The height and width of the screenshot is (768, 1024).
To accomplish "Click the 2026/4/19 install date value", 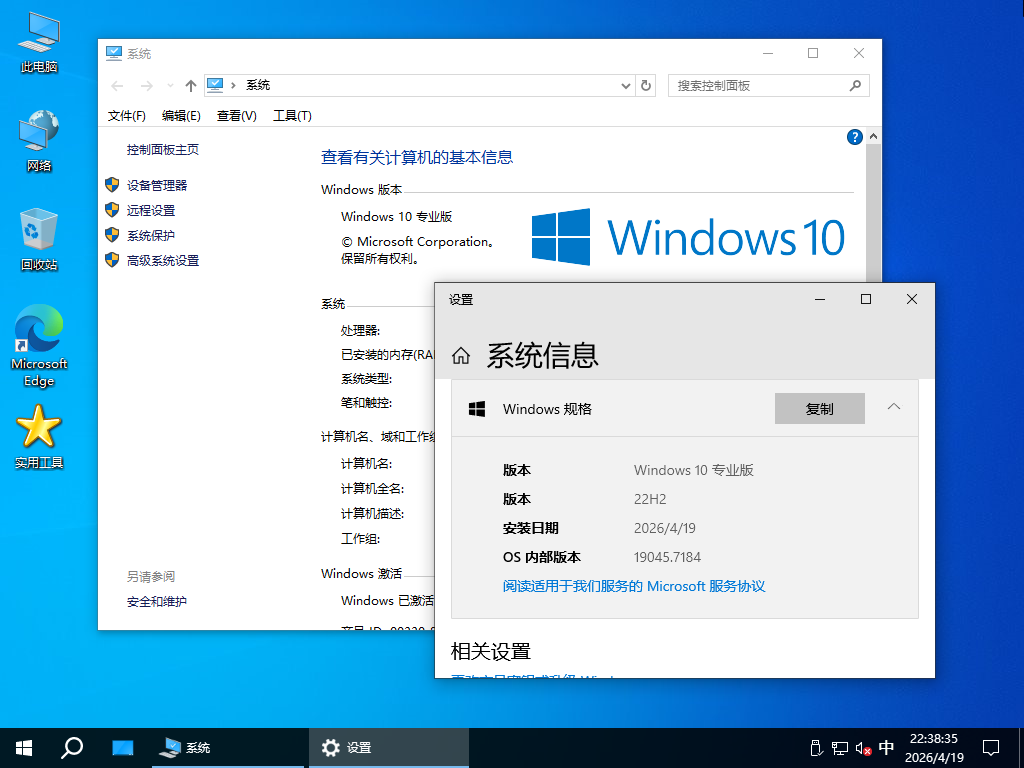I will point(665,528).
